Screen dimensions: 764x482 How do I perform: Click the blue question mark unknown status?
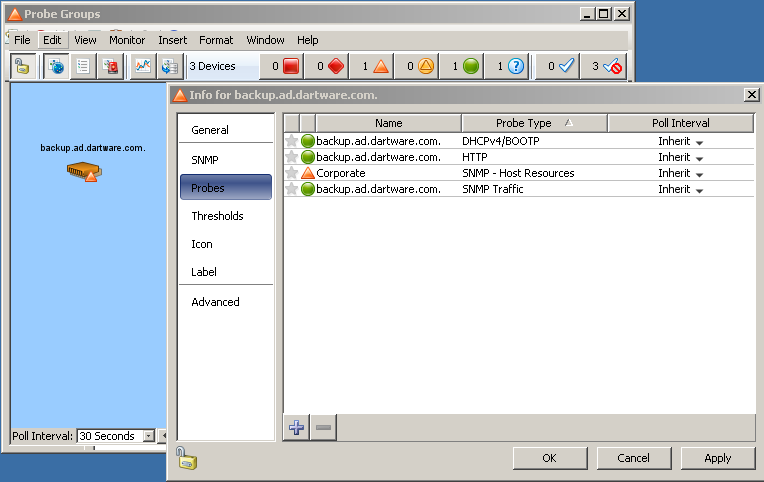[x=507, y=67]
